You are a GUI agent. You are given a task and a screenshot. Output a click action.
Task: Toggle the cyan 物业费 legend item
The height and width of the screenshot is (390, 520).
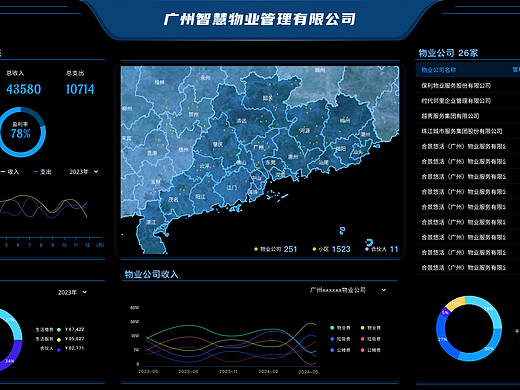click(340, 328)
